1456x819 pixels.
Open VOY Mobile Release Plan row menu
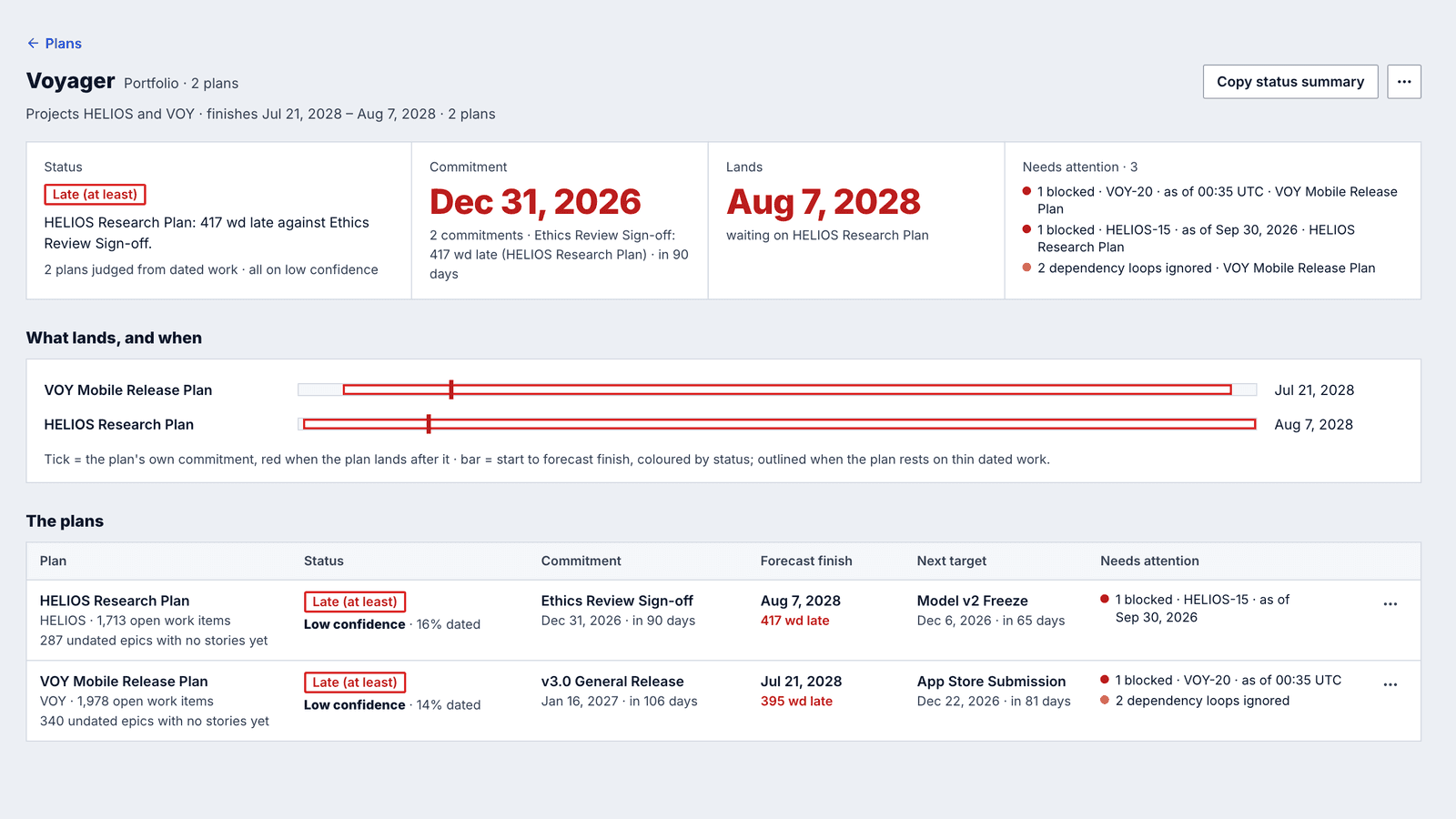click(x=1390, y=684)
